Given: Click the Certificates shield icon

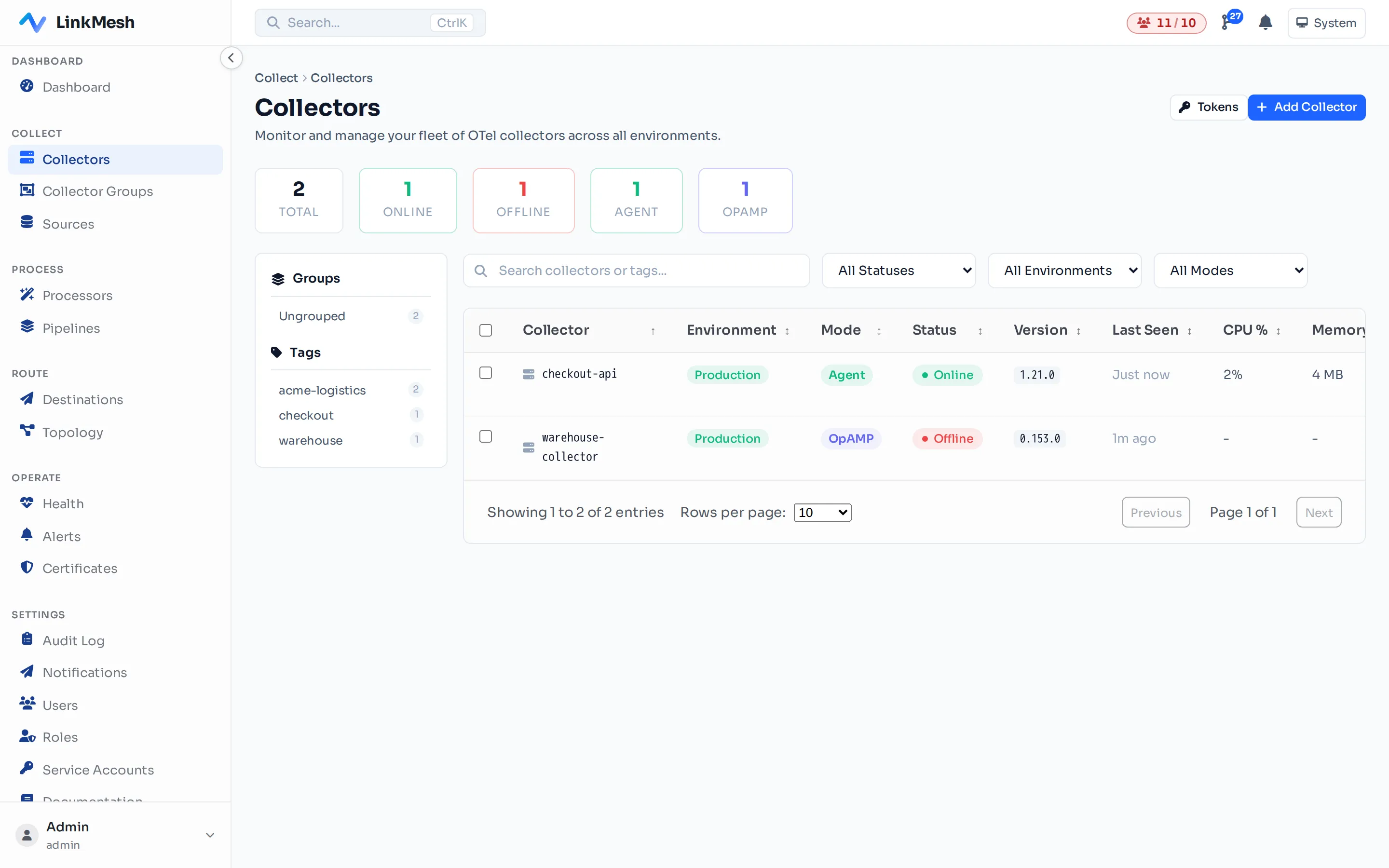Looking at the screenshot, I should [x=27, y=568].
